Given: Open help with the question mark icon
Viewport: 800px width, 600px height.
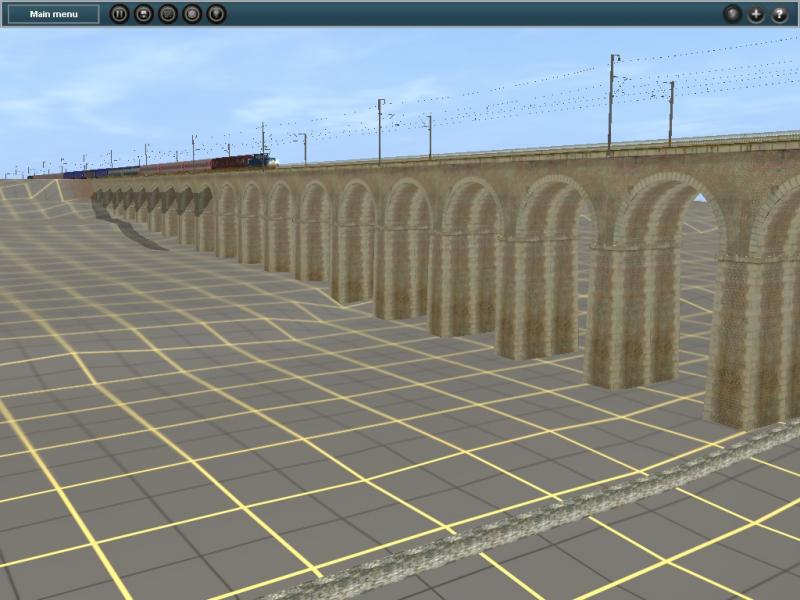Looking at the screenshot, I should pyautogui.click(x=779, y=14).
